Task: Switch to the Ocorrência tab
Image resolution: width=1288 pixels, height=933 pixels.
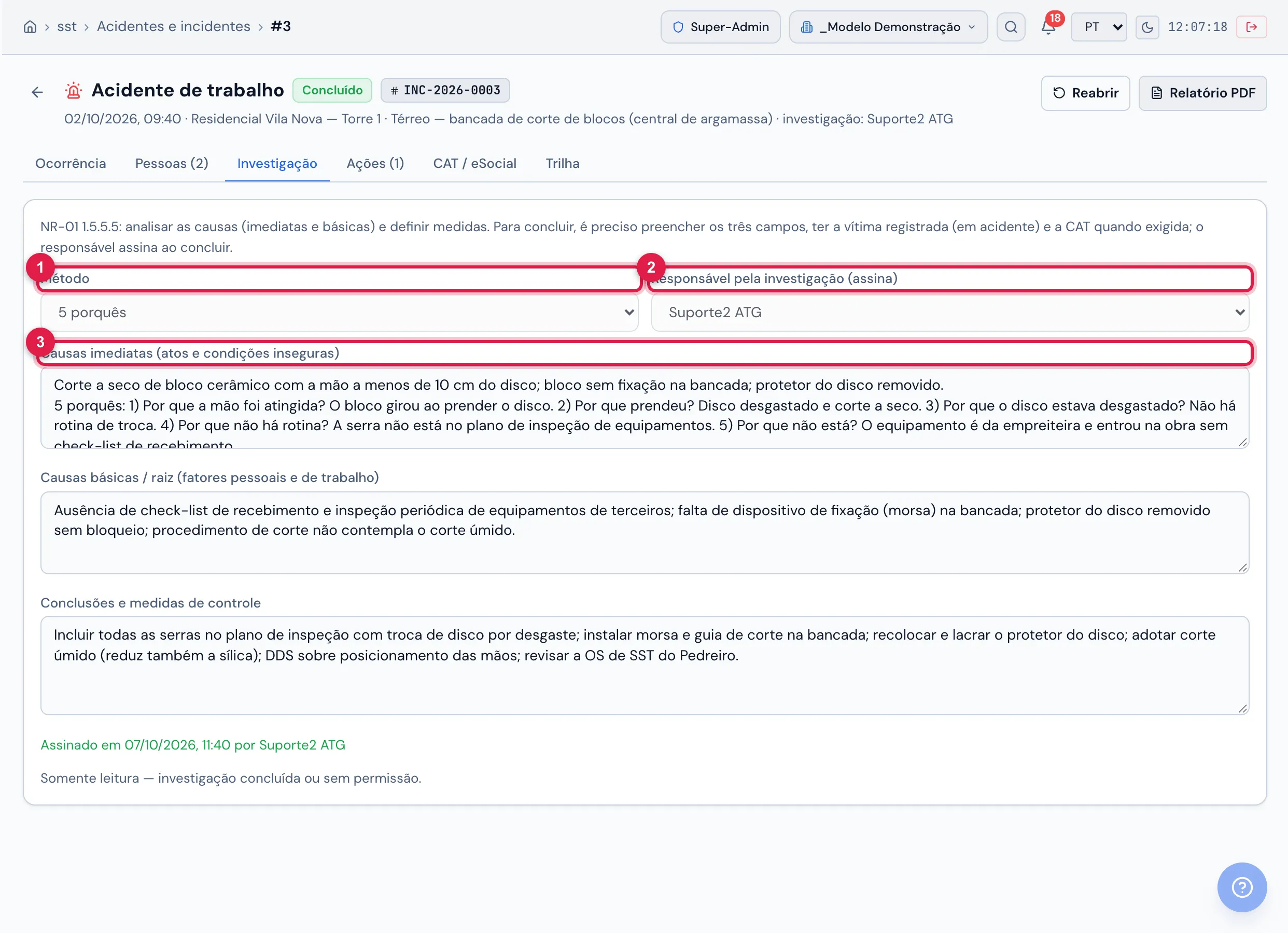Action: (71, 164)
